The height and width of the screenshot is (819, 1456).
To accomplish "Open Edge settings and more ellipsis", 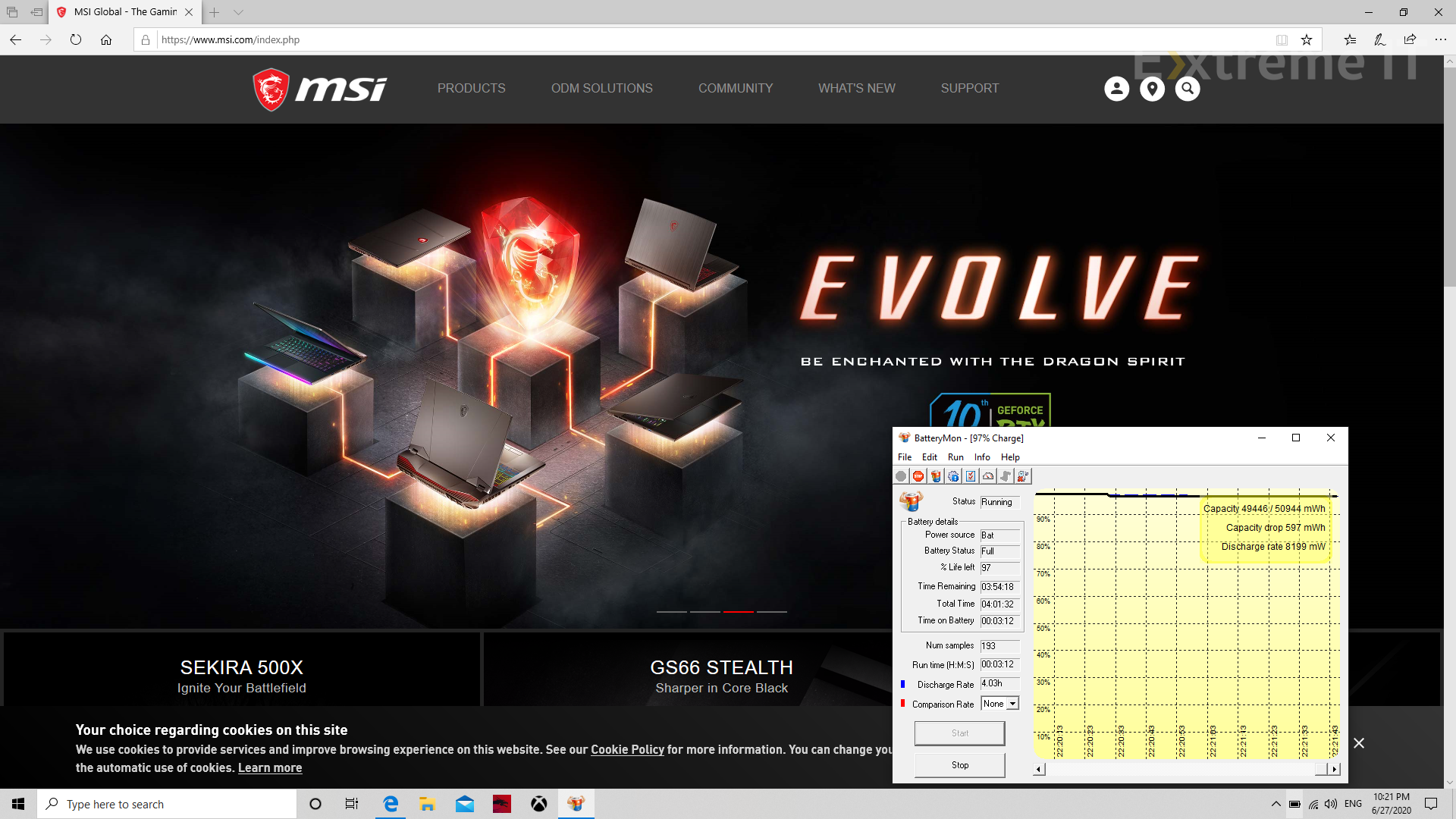I will [x=1440, y=39].
